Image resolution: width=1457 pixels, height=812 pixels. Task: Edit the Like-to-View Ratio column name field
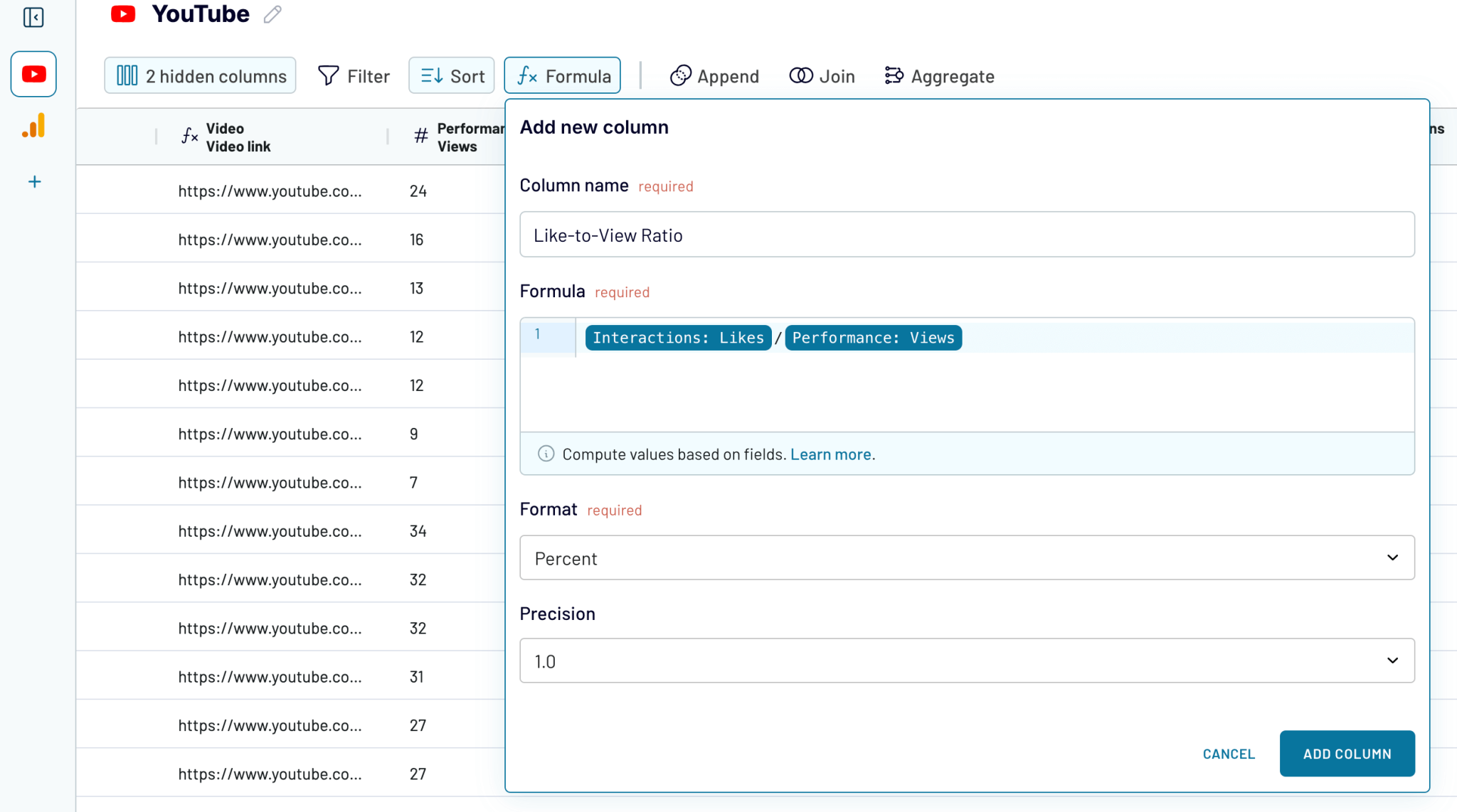(967, 235)
